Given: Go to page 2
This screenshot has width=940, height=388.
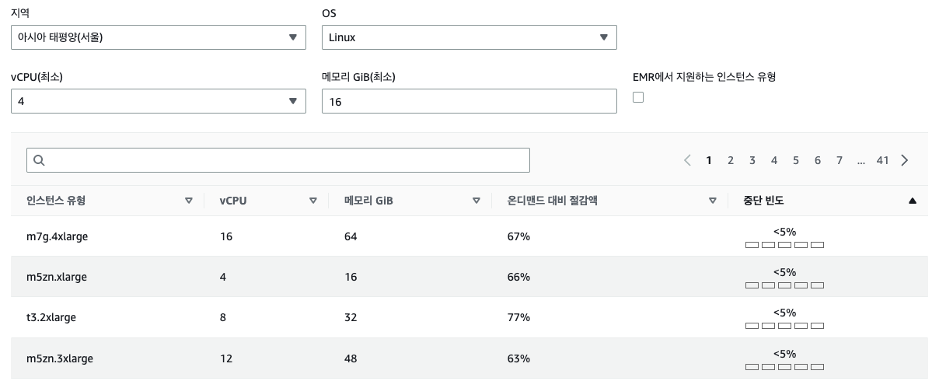Looking at the screenshot, I should [x=730, y=160].
